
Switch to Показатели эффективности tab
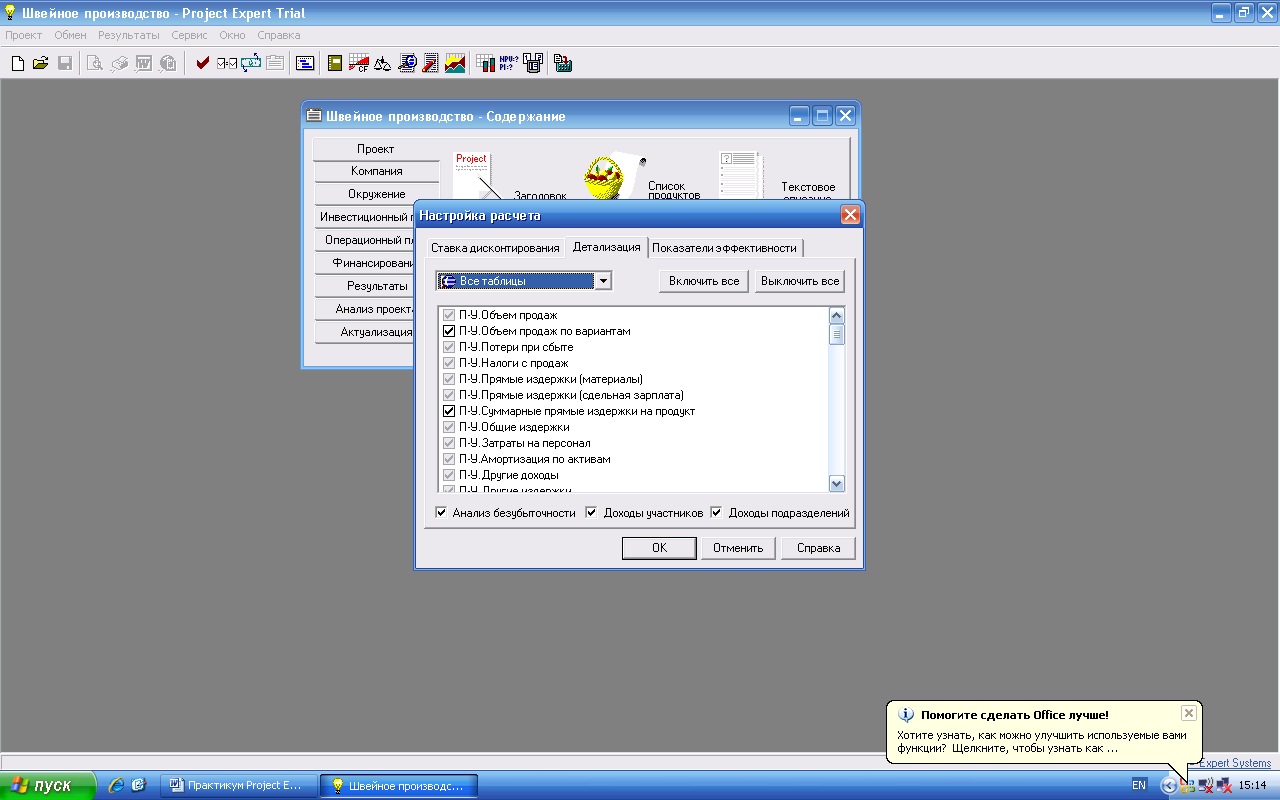(x=725, y=248)
